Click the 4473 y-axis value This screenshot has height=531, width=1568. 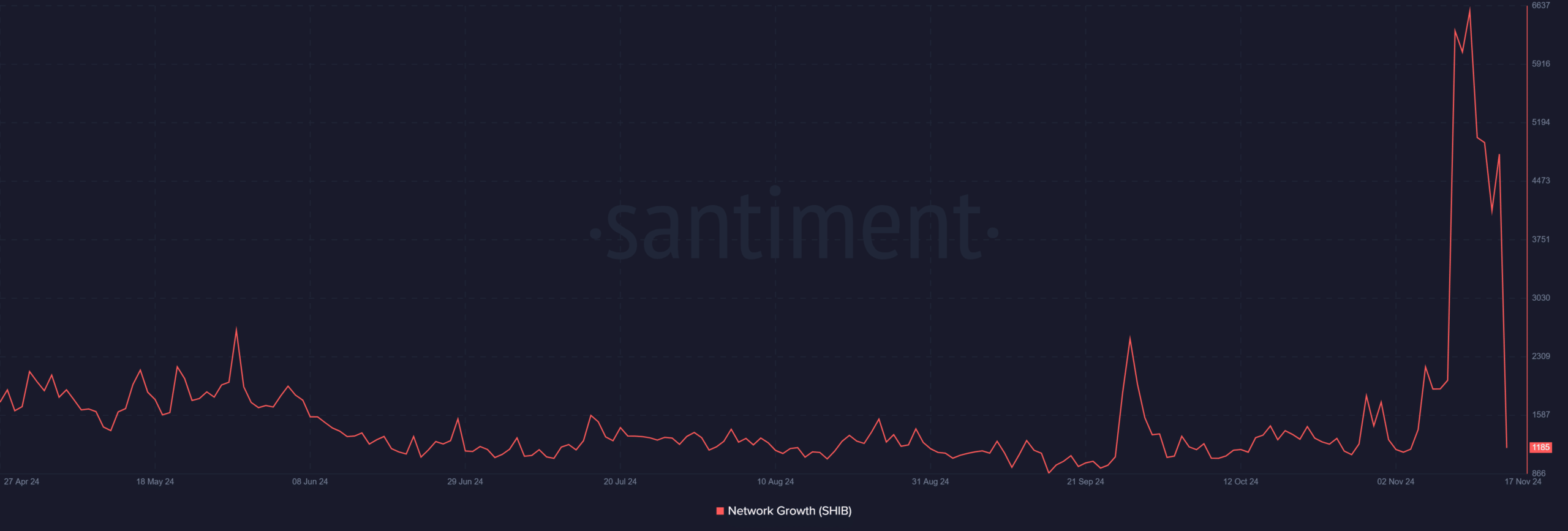(1541, 181)
